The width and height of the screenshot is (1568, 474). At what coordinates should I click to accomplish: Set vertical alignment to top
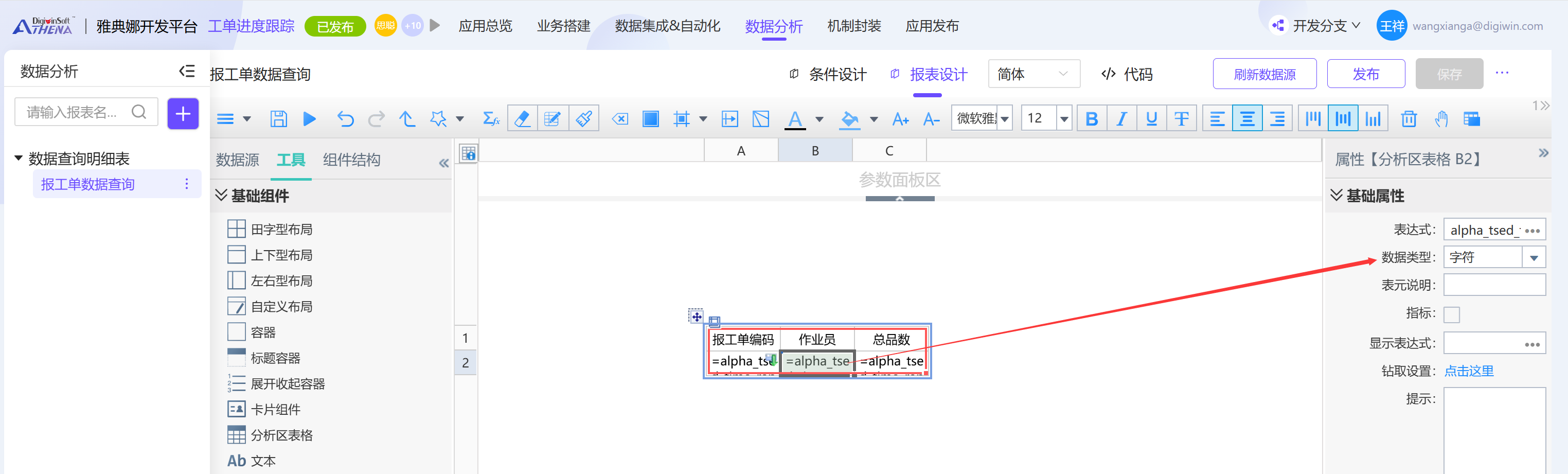(x=1313, y=119)
